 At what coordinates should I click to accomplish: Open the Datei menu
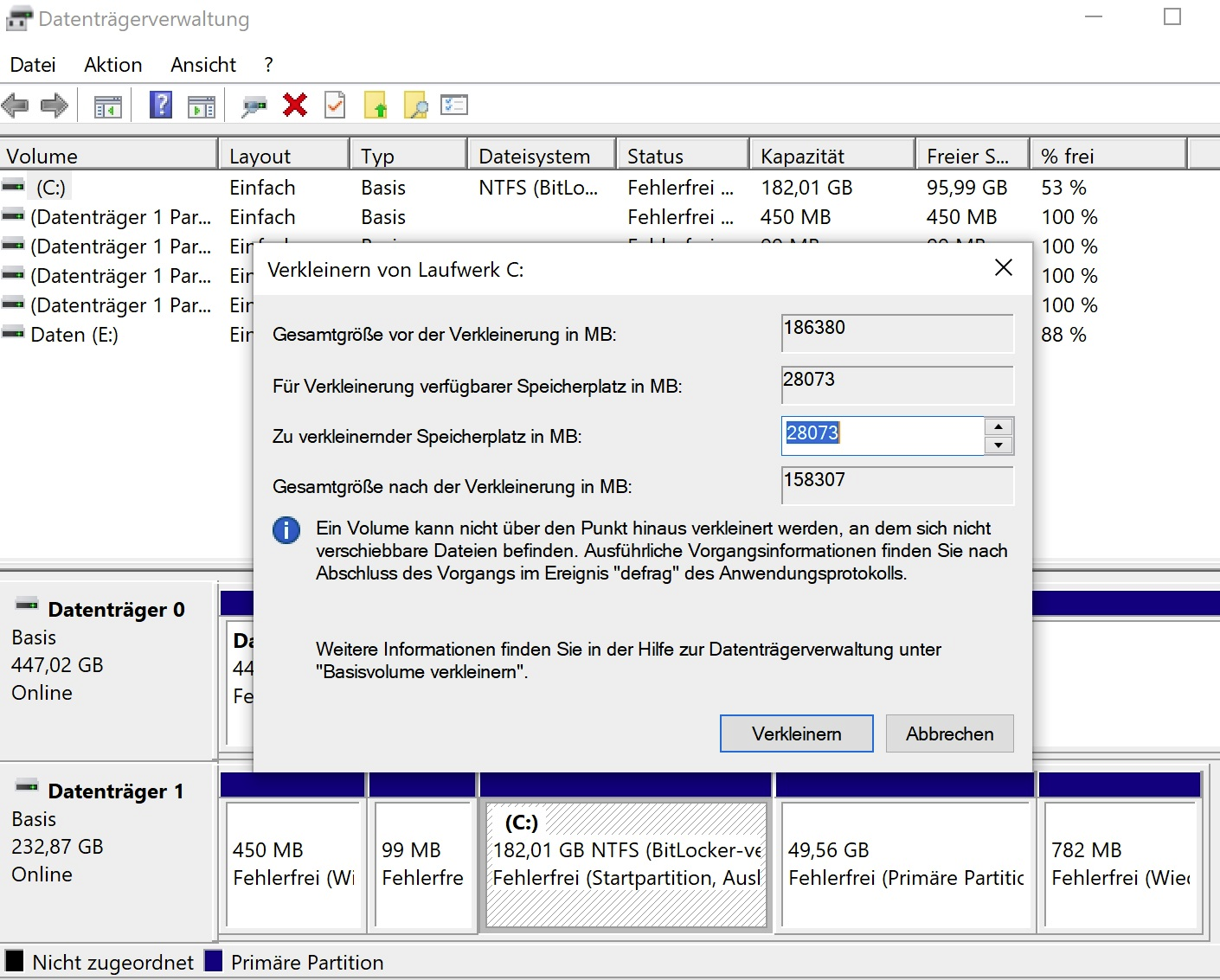(x=33, y=65)
